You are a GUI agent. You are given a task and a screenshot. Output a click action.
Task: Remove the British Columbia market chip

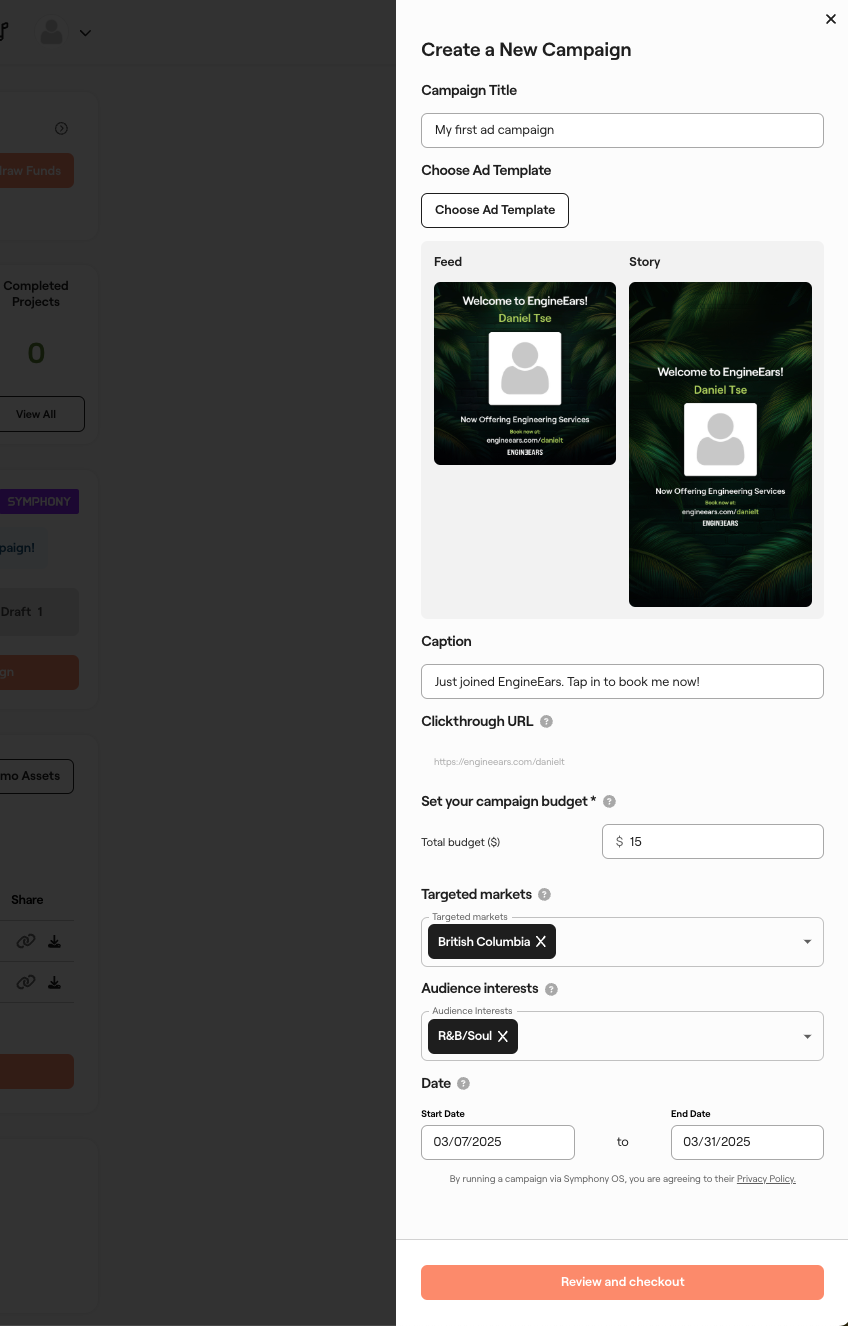pos(540,941)
